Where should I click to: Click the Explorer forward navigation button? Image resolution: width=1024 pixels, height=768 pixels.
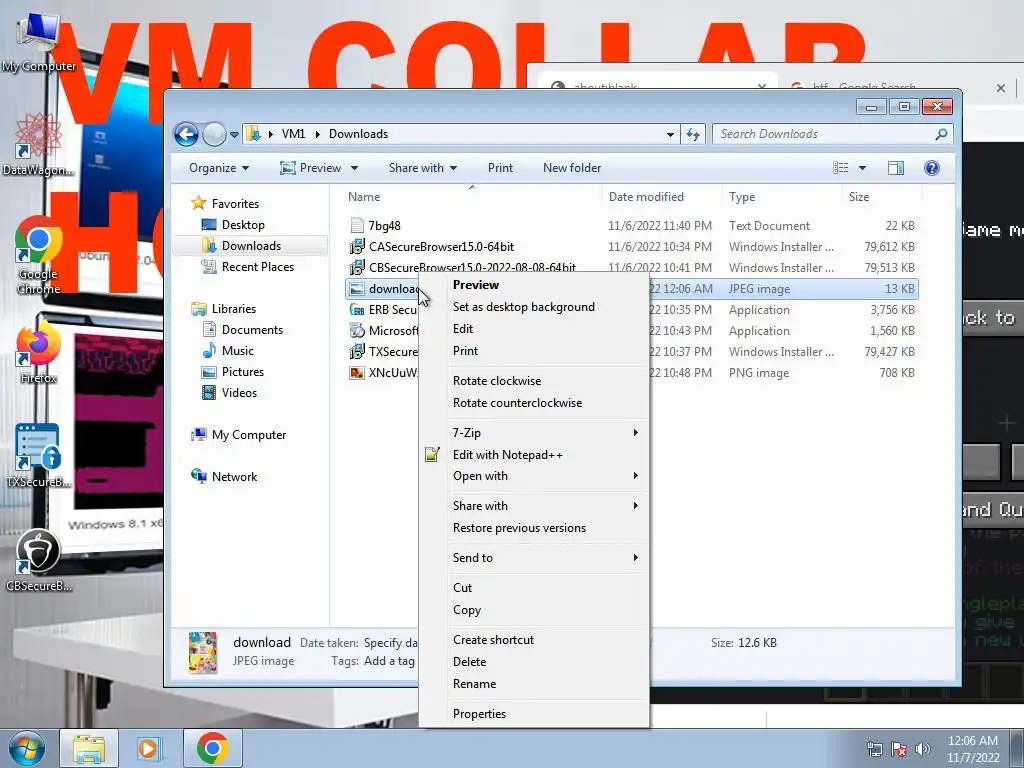point(214,135)
